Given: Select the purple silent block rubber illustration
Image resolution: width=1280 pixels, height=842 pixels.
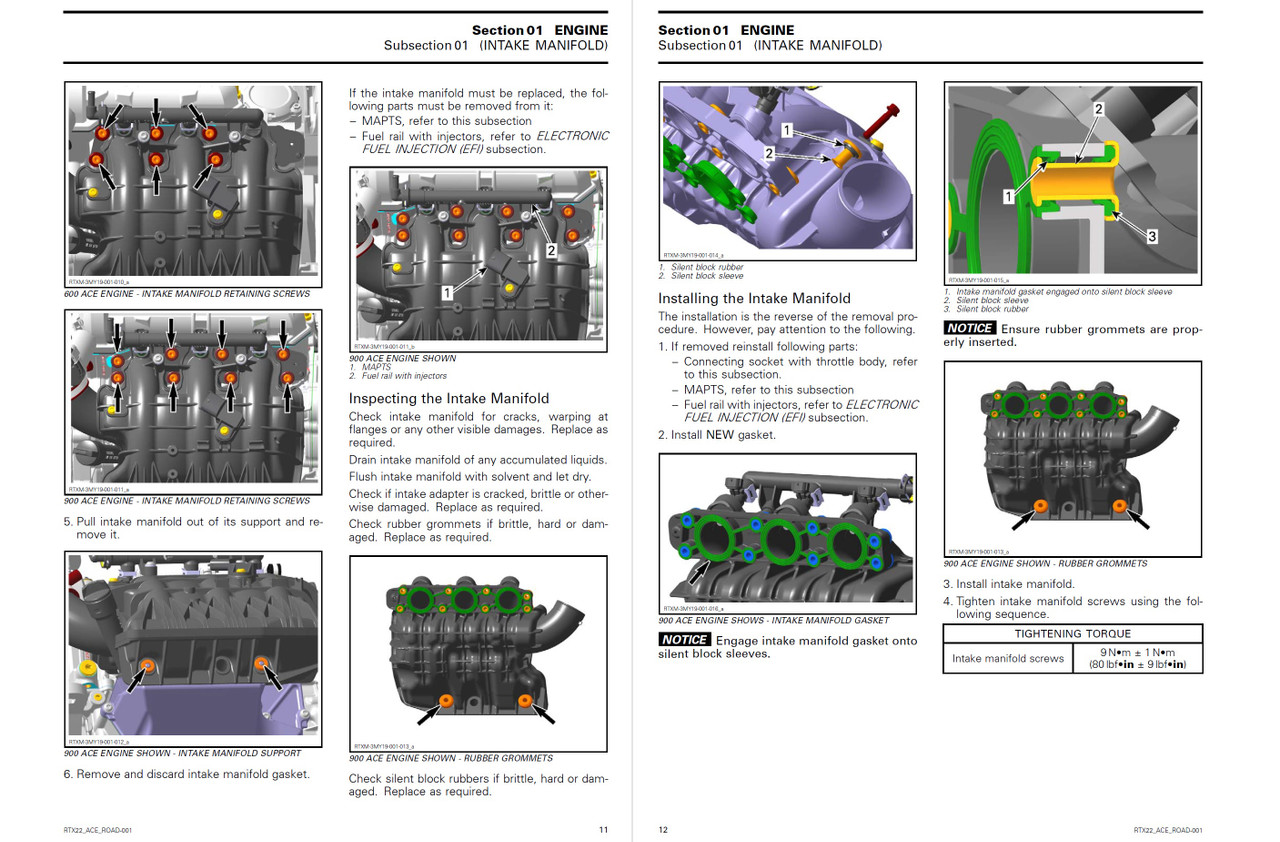Looking at the screenshot, I should [x=787, y=172].
